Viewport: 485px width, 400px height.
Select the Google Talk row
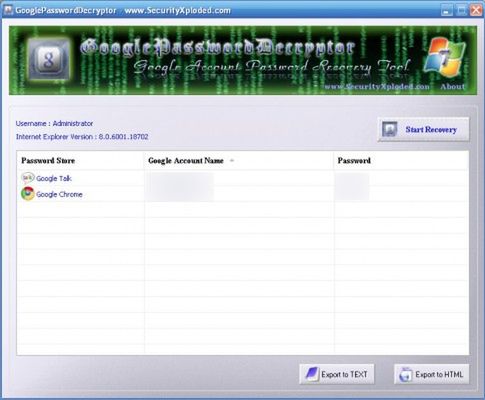tap(243, 178)
